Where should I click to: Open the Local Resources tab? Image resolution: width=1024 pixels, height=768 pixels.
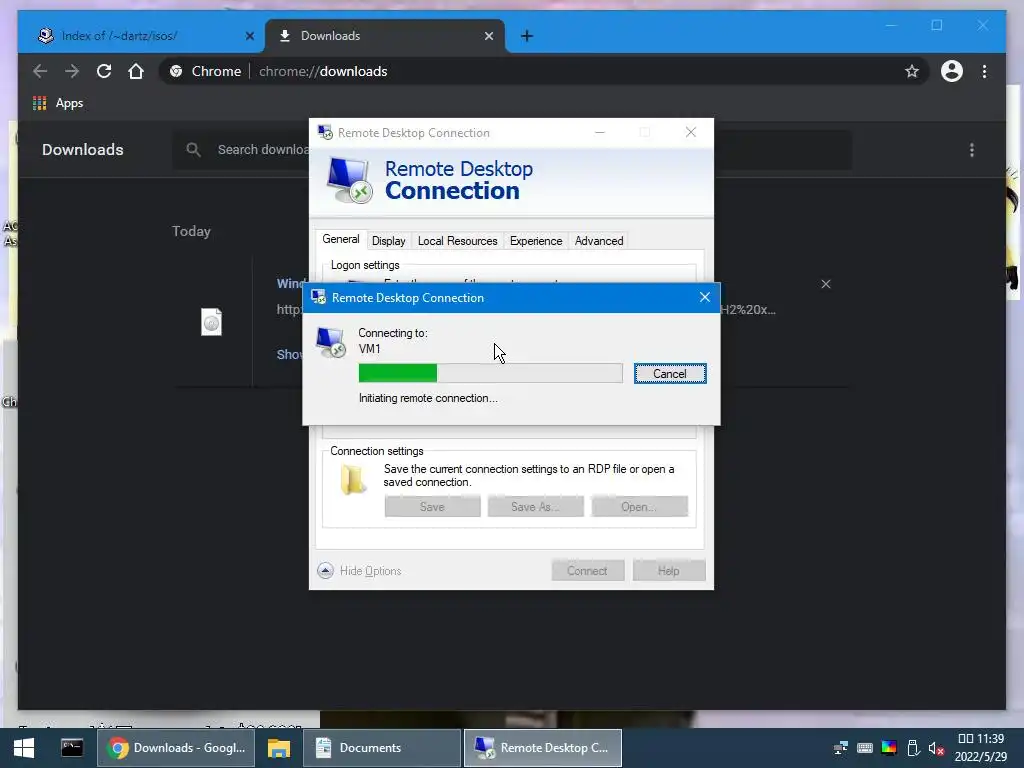(x=457, y=241)
